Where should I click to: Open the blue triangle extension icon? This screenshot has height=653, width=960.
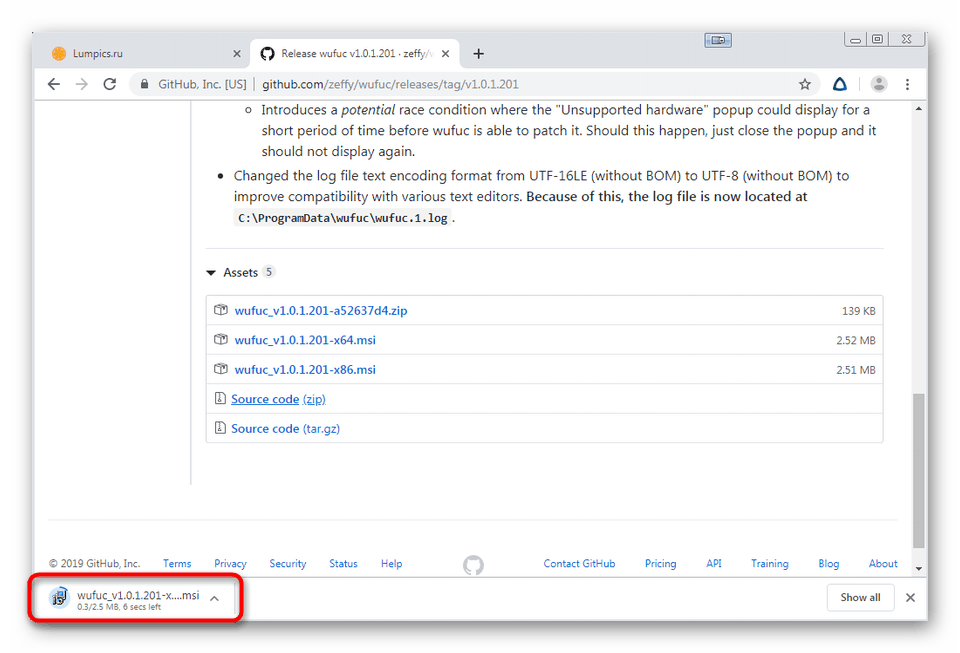point(839,84)
